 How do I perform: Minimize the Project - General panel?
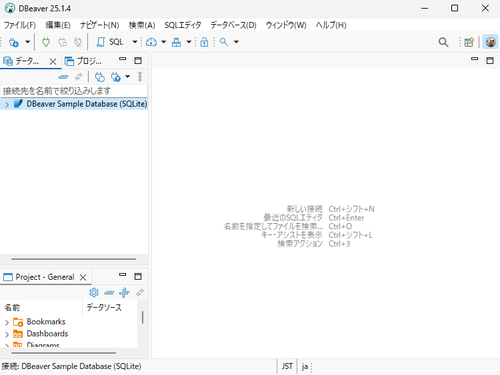click(x=123, y=275)
